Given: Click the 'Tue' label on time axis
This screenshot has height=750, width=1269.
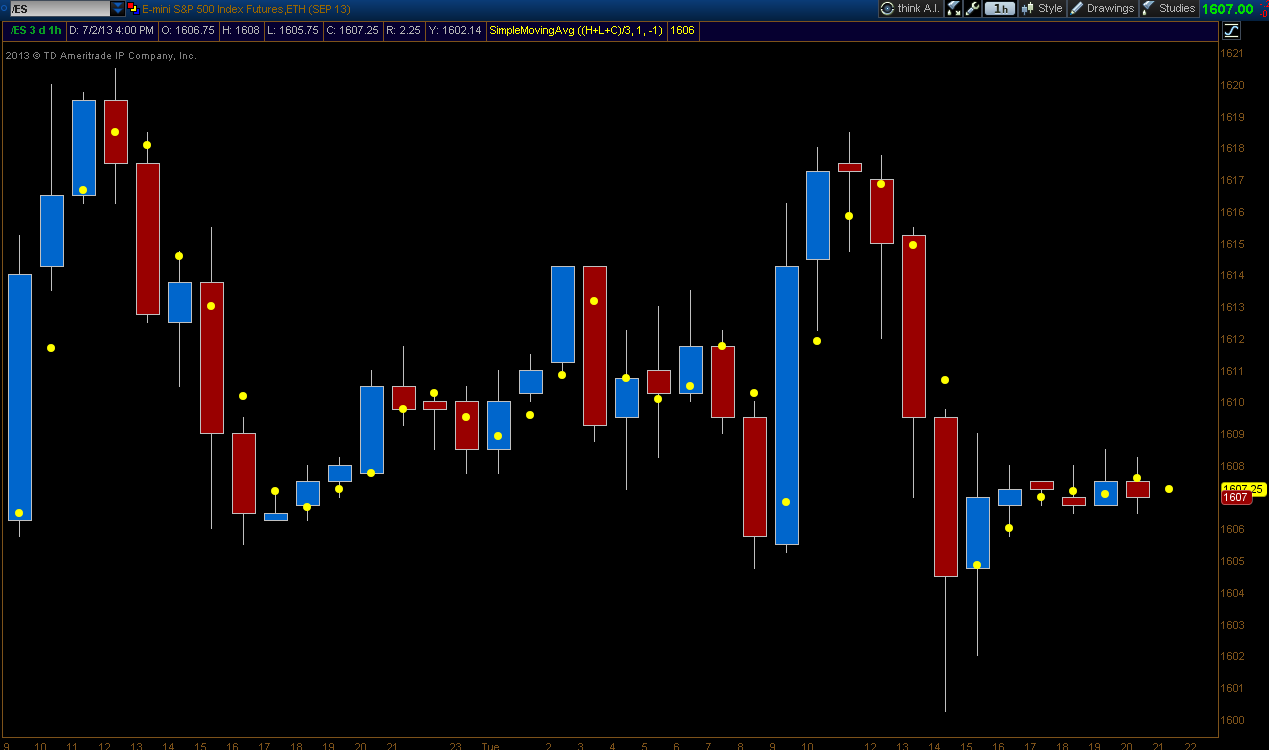Looking at the screenshot, I should click(490, 745).
